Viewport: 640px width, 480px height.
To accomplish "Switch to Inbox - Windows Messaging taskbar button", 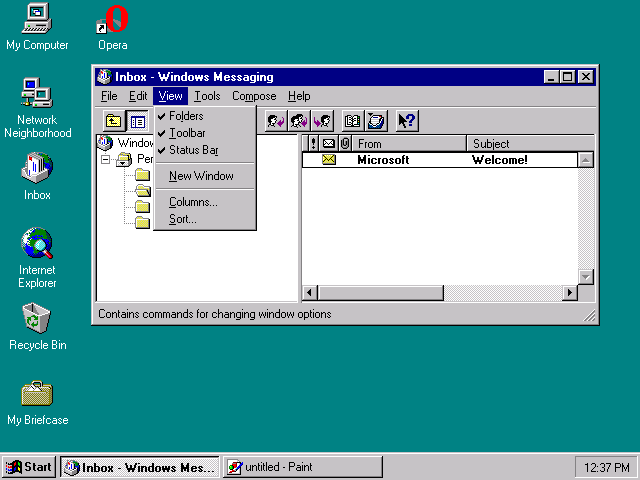I will [140, 467].
